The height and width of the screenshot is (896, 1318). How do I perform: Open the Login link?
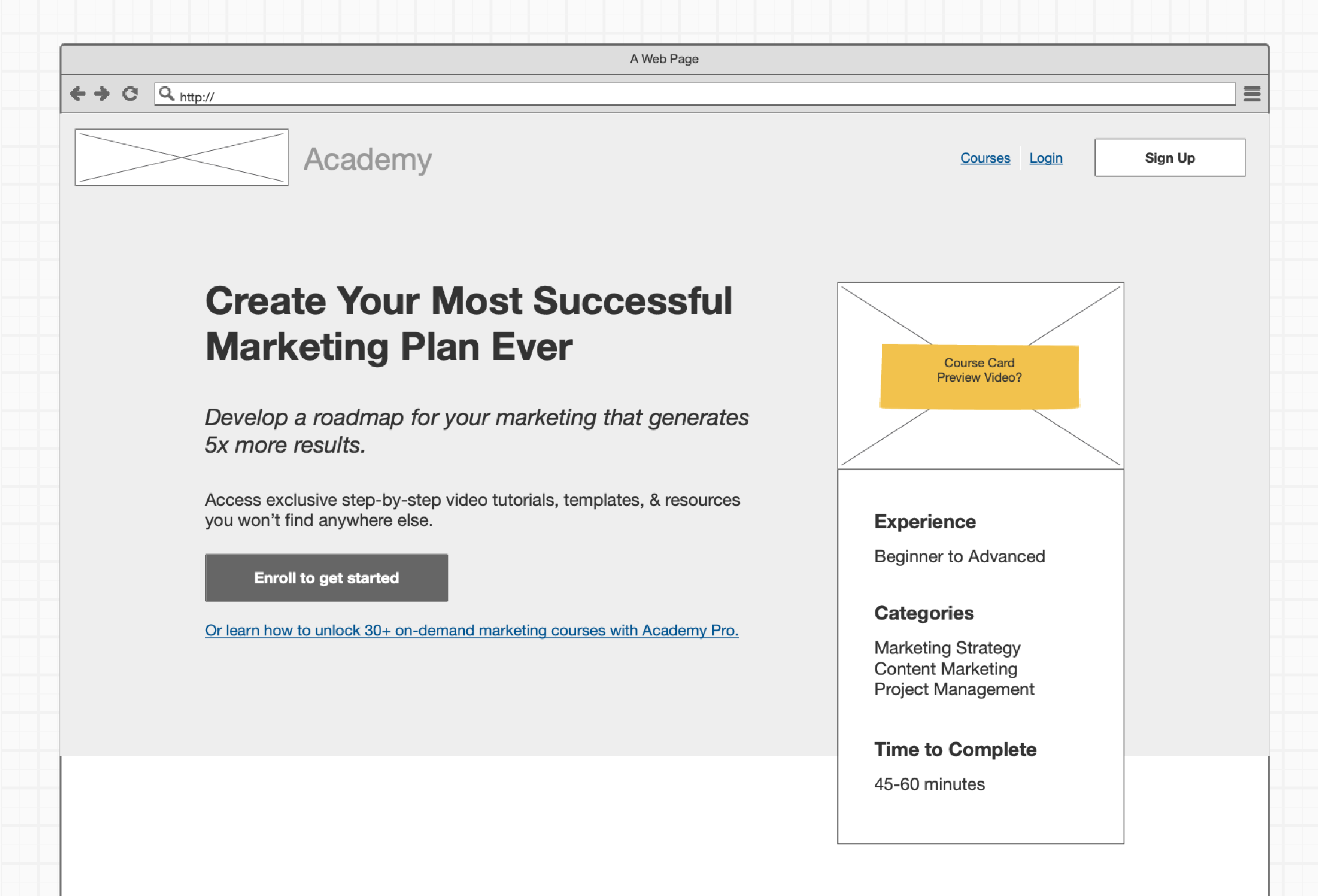pyautogui.click(x=1046, y=158)
